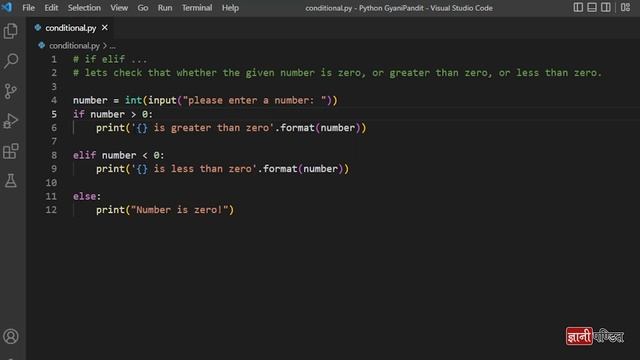Click the VS Code logo icon

7,7
